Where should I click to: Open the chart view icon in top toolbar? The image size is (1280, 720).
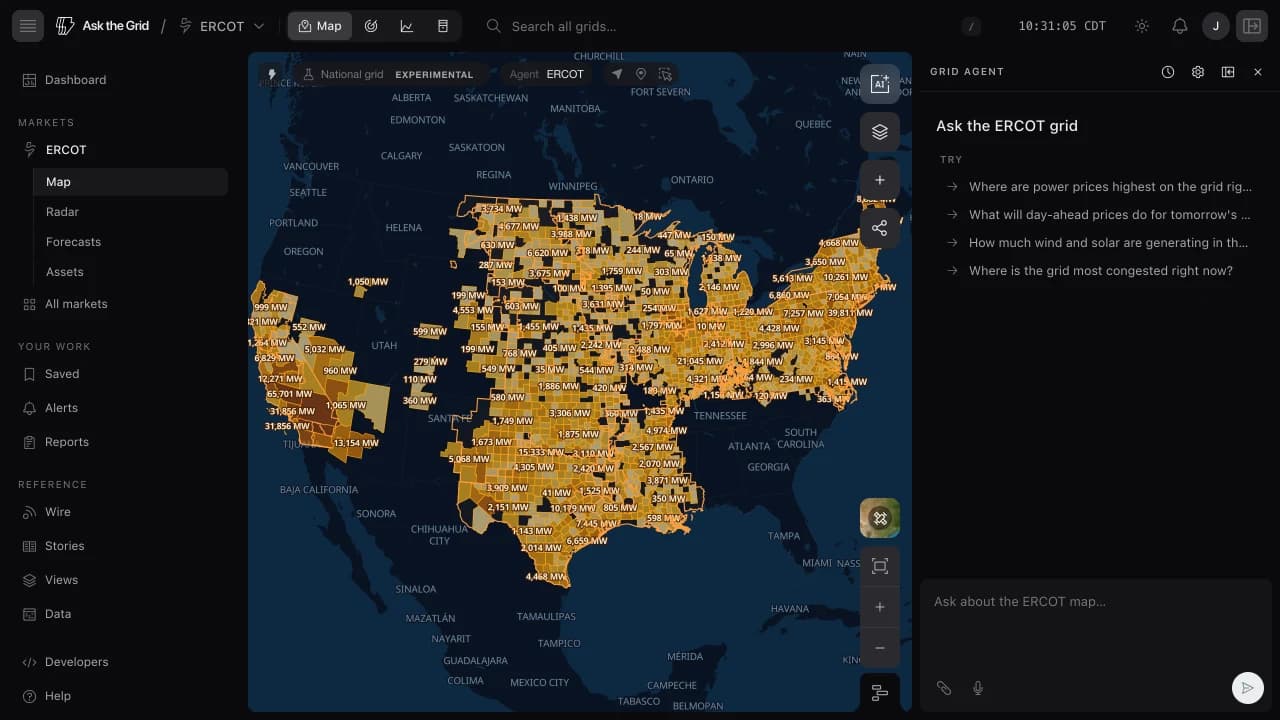tap(407, 26)
